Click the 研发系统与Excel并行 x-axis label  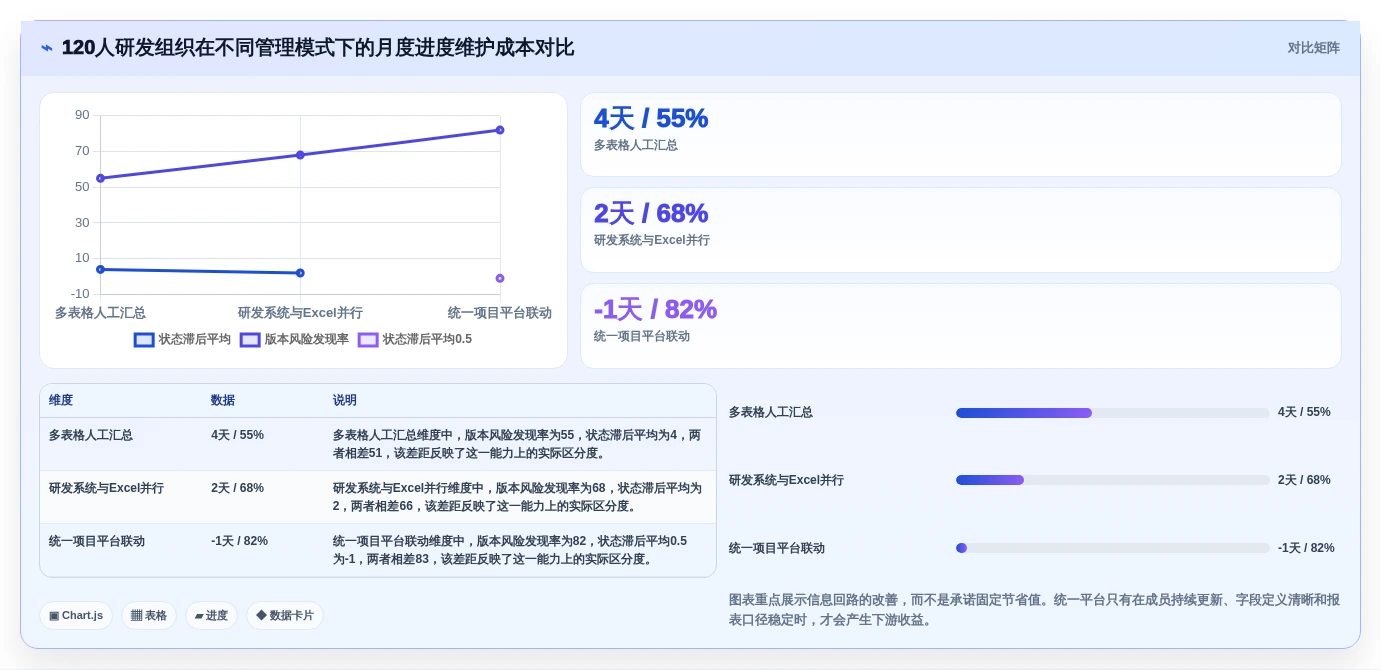coord(300,313)
